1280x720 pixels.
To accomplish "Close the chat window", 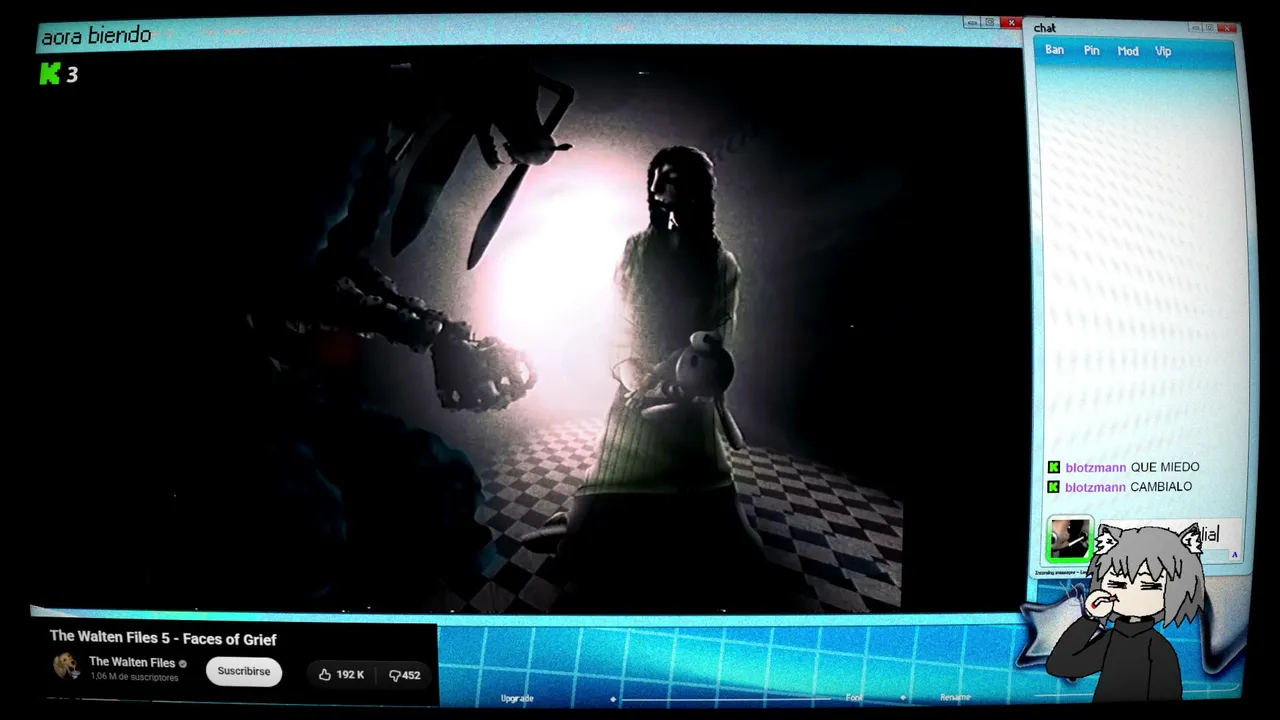I will tap(1227, 28).
